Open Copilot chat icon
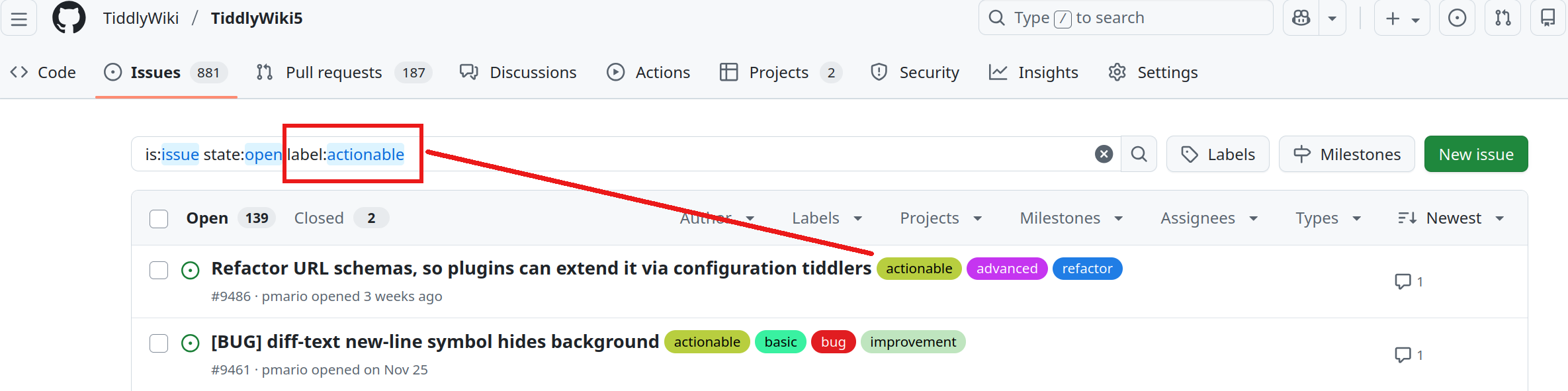 (1301, 18)
